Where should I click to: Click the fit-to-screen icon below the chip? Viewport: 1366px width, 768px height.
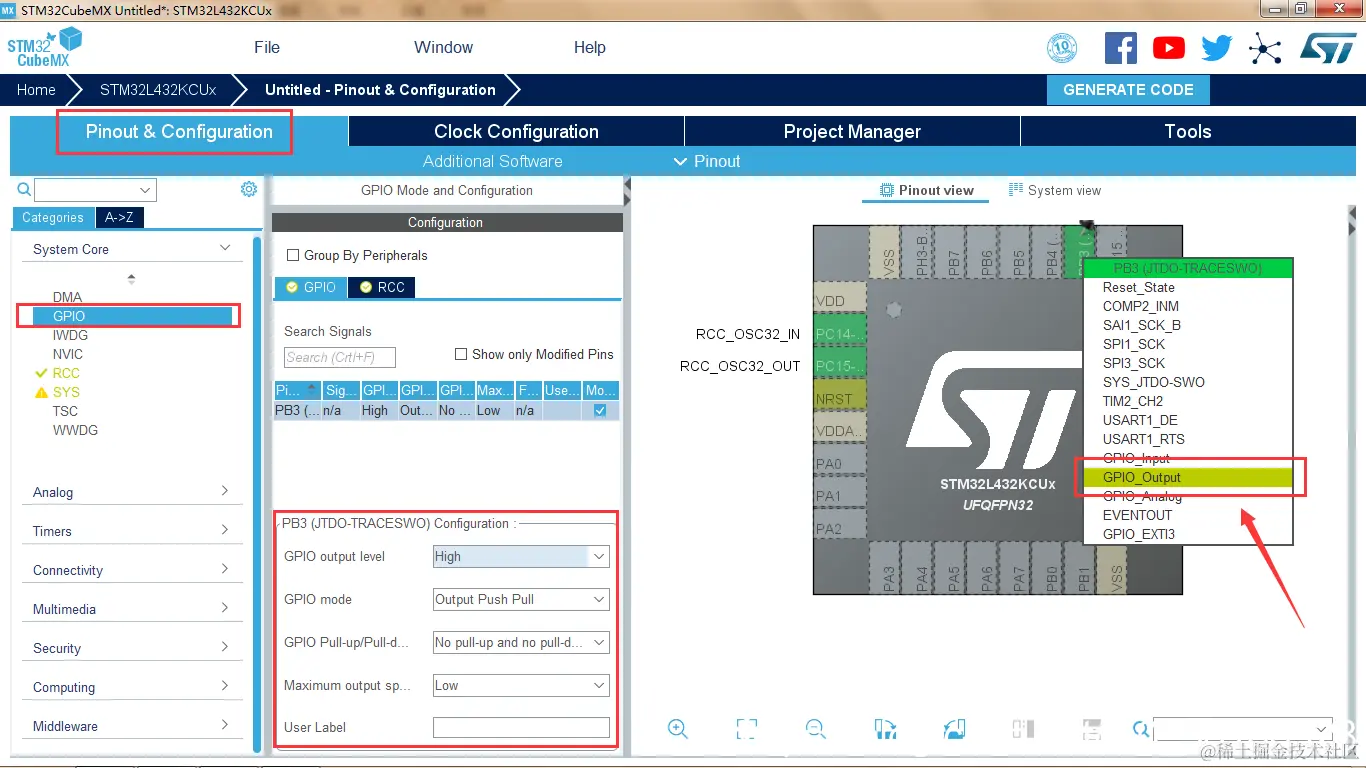pos(746,729)
